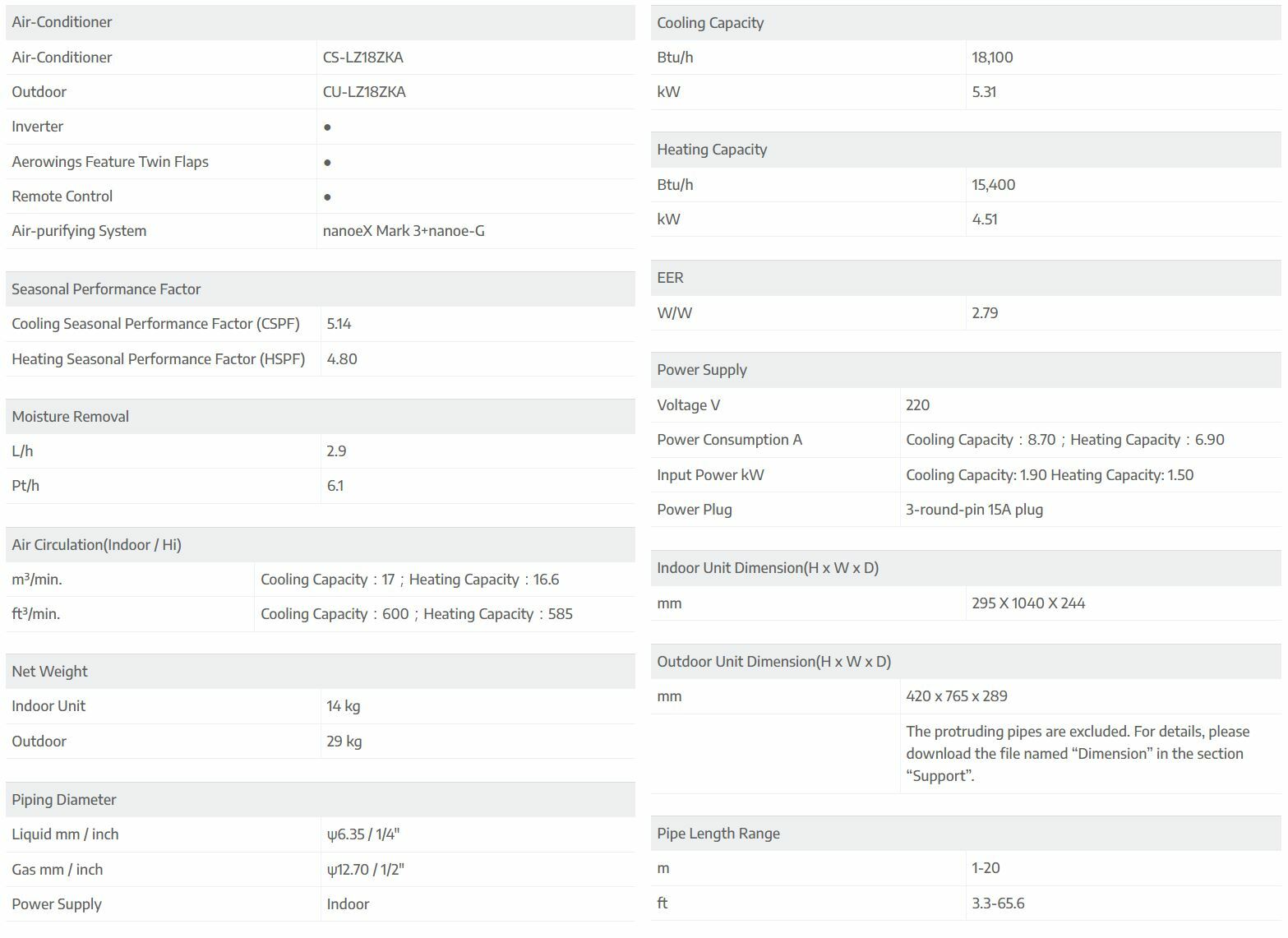Click the Inverter bullet dot indicator

(x=327, y=127)
